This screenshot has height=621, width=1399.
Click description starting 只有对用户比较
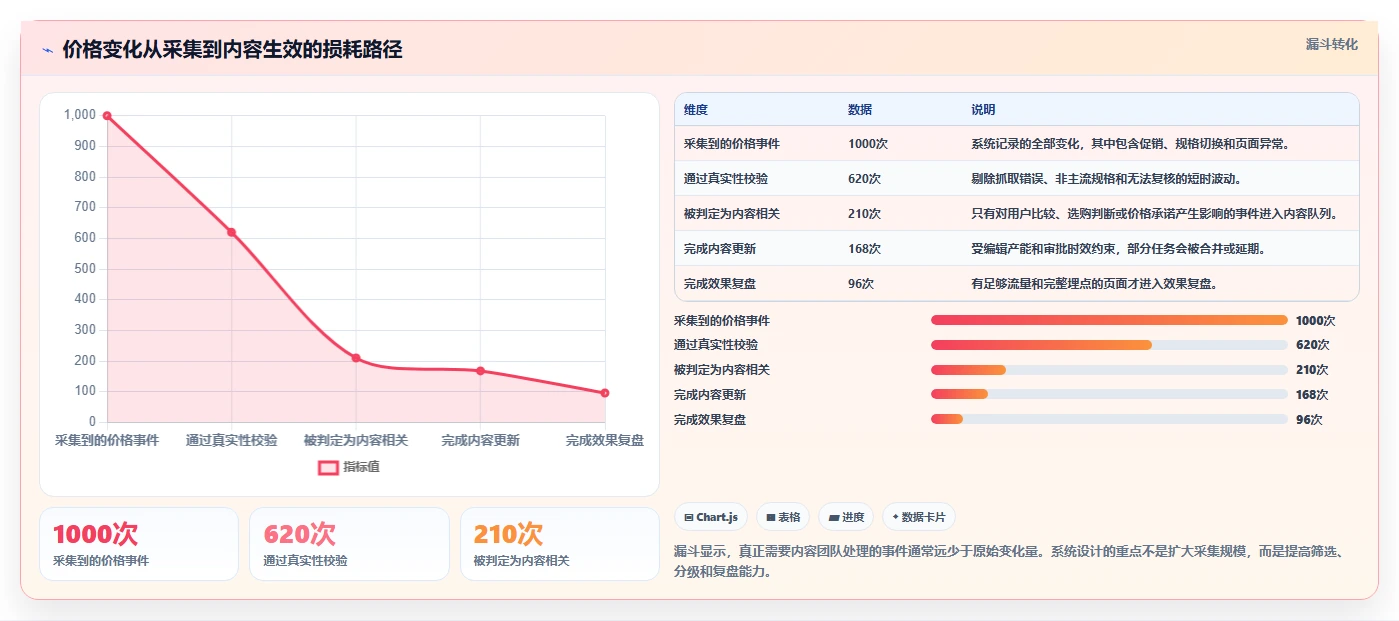click(1155, 214)
